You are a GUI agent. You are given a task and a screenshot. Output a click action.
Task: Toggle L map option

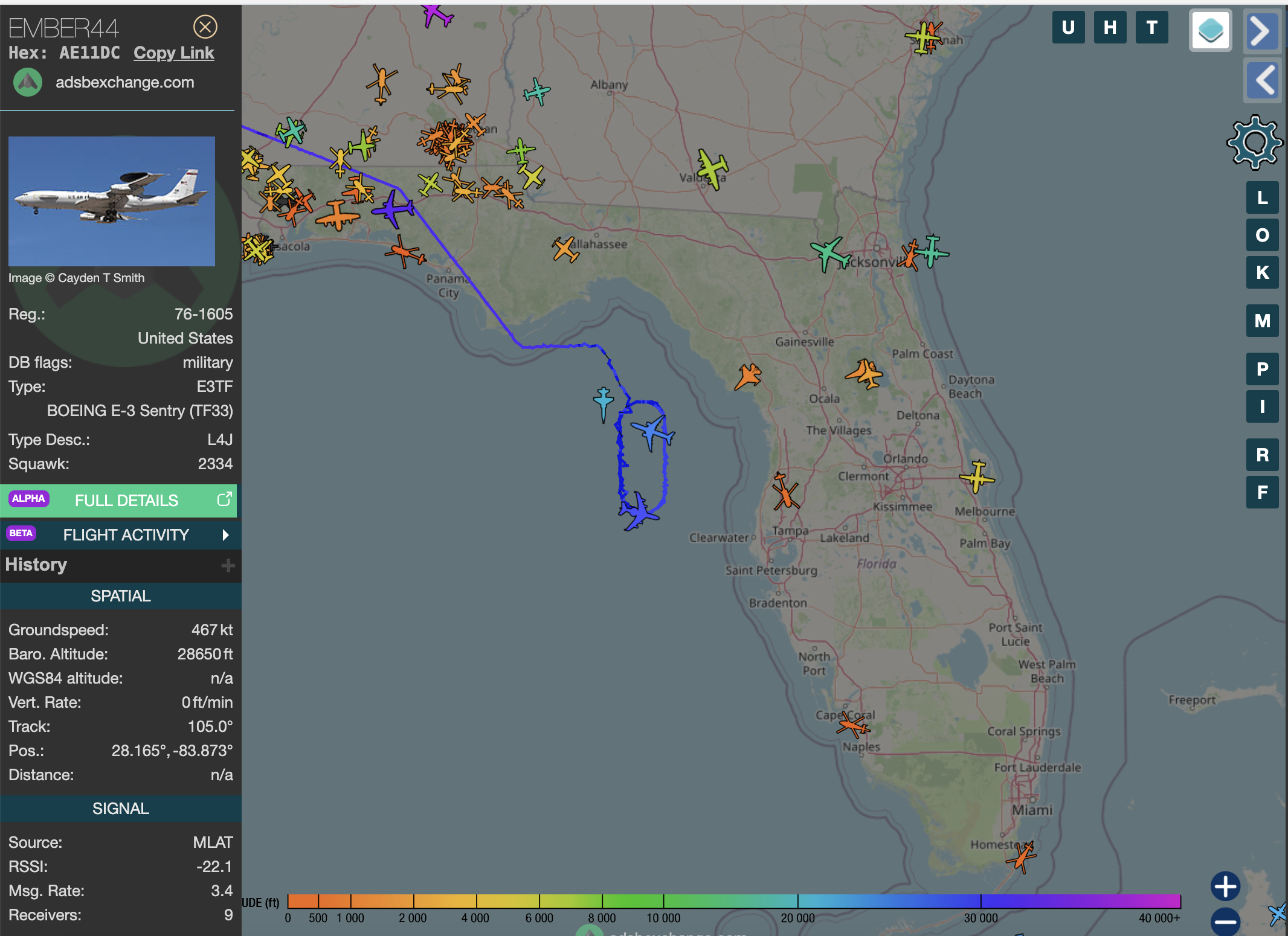coord(1262,198)
